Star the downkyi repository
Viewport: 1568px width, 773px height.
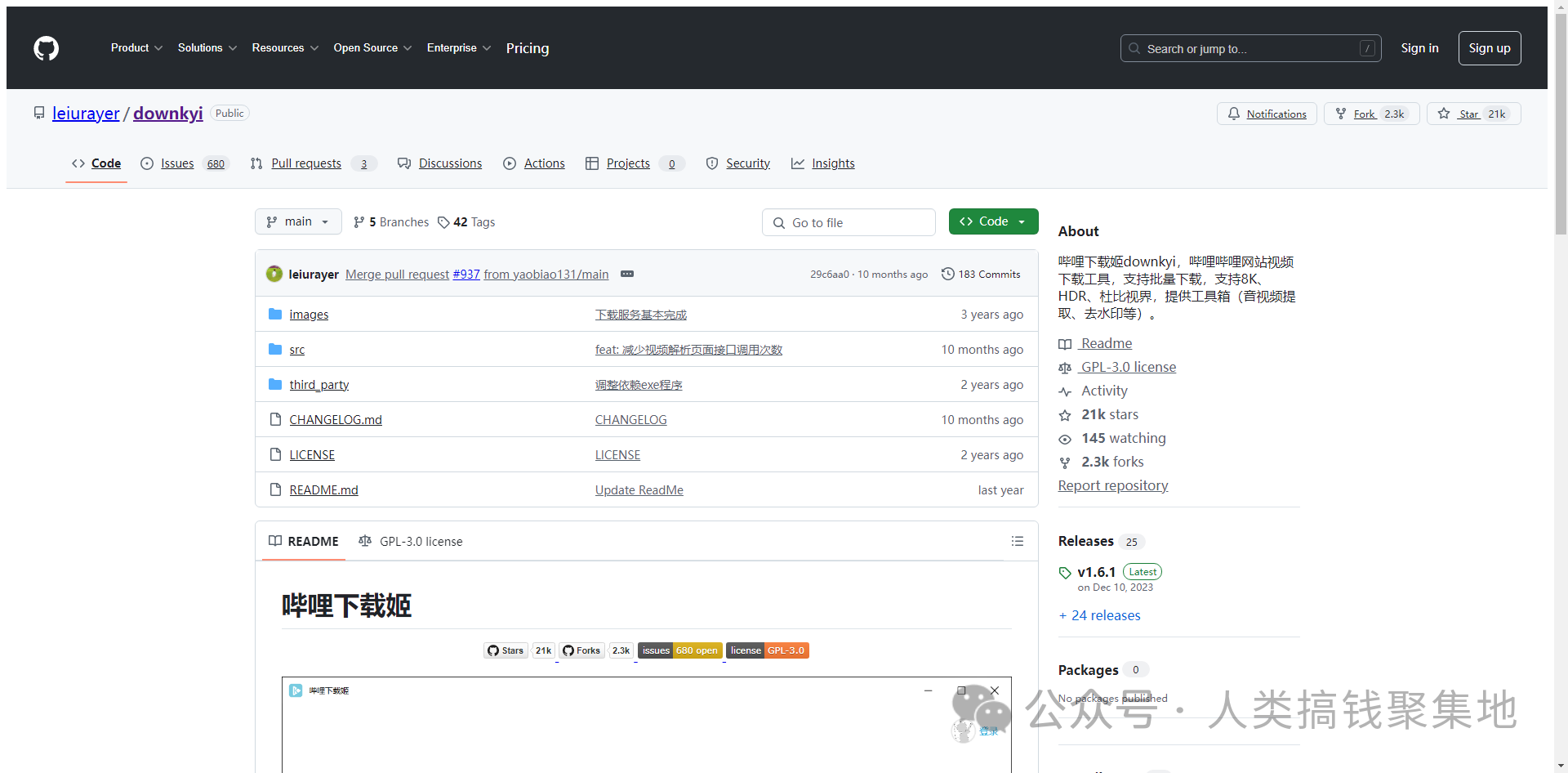pos(1472,114)
